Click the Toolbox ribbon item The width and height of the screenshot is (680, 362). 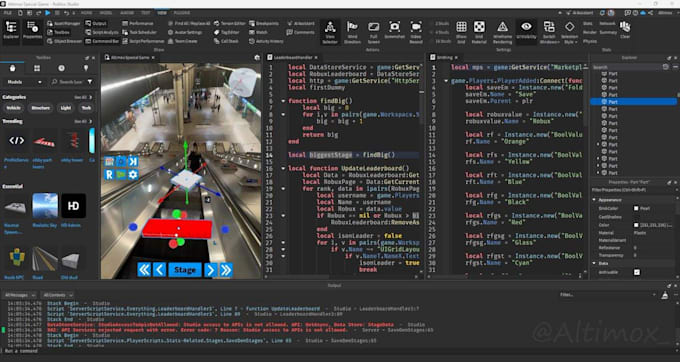coord(59,32)
